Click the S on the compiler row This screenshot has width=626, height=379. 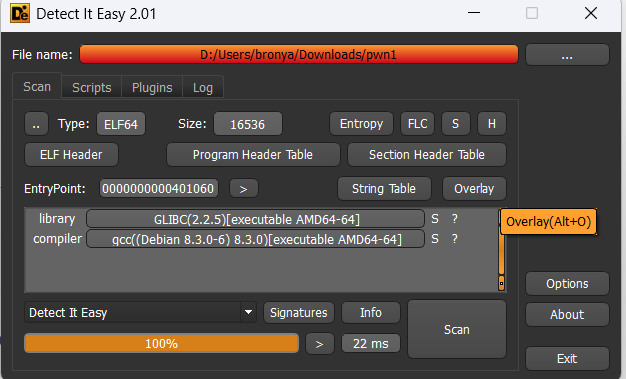click(435, 239)
